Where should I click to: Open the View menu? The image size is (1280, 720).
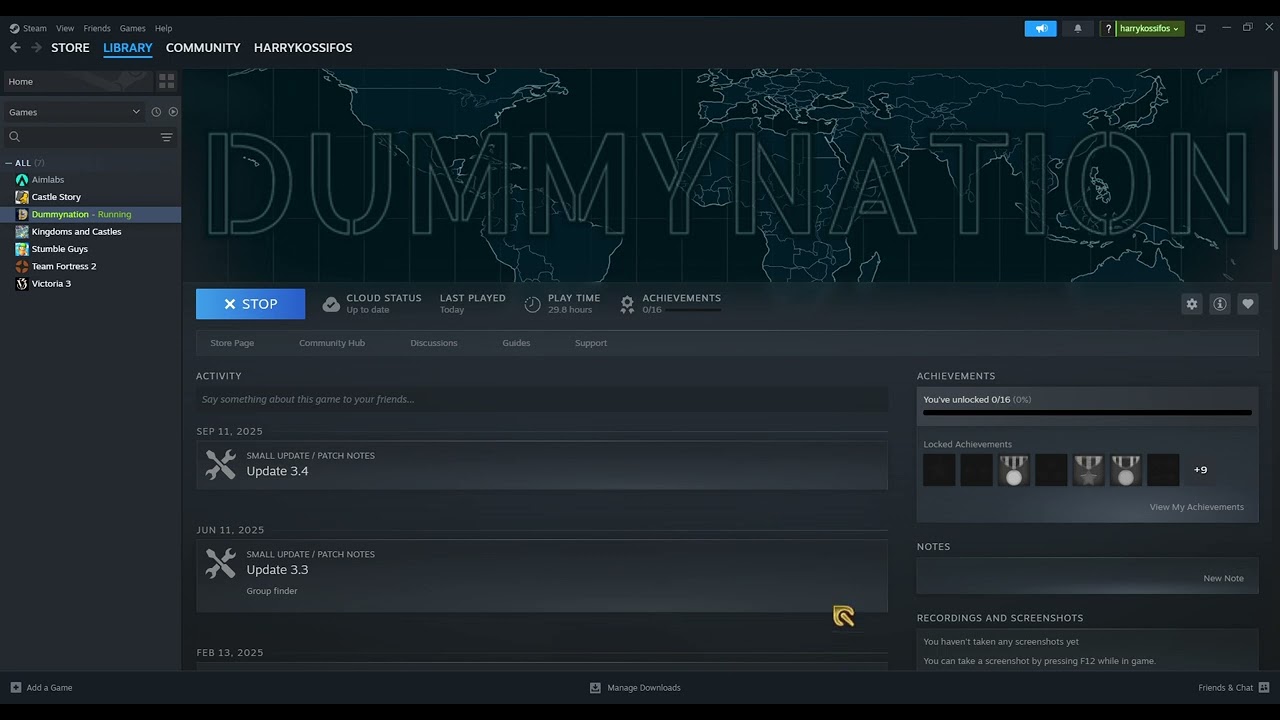coord(65,28)
